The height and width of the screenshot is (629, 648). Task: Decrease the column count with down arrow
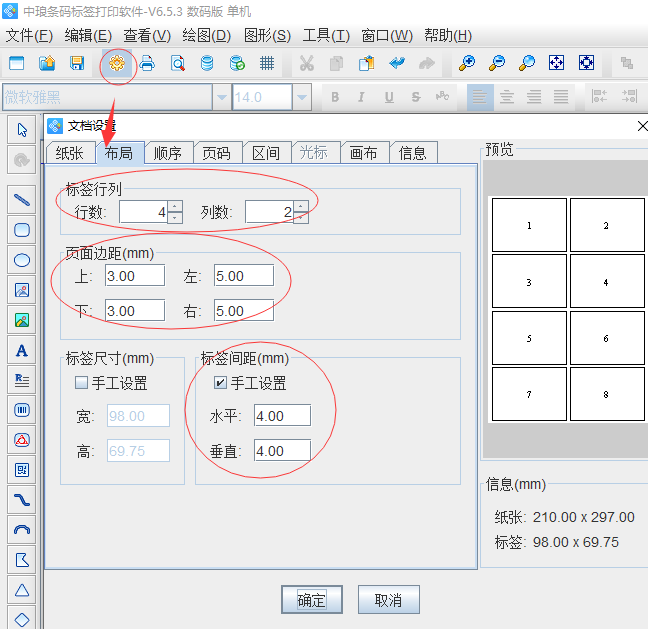301,217
